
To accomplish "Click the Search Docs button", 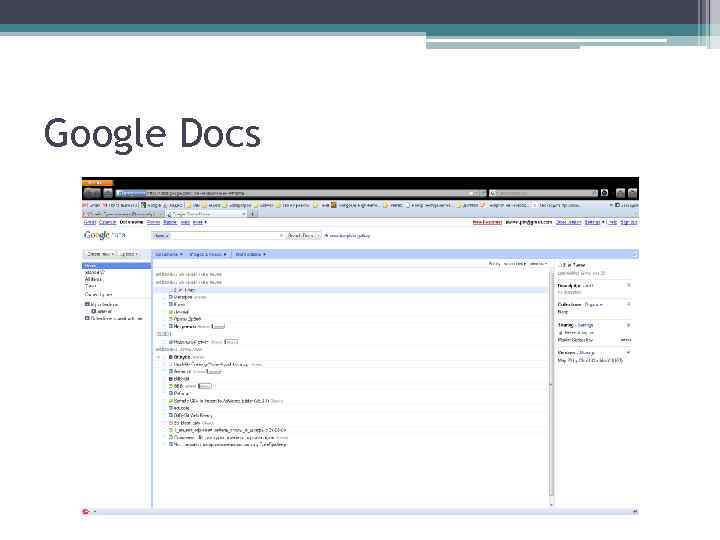I will coord(304,236).
